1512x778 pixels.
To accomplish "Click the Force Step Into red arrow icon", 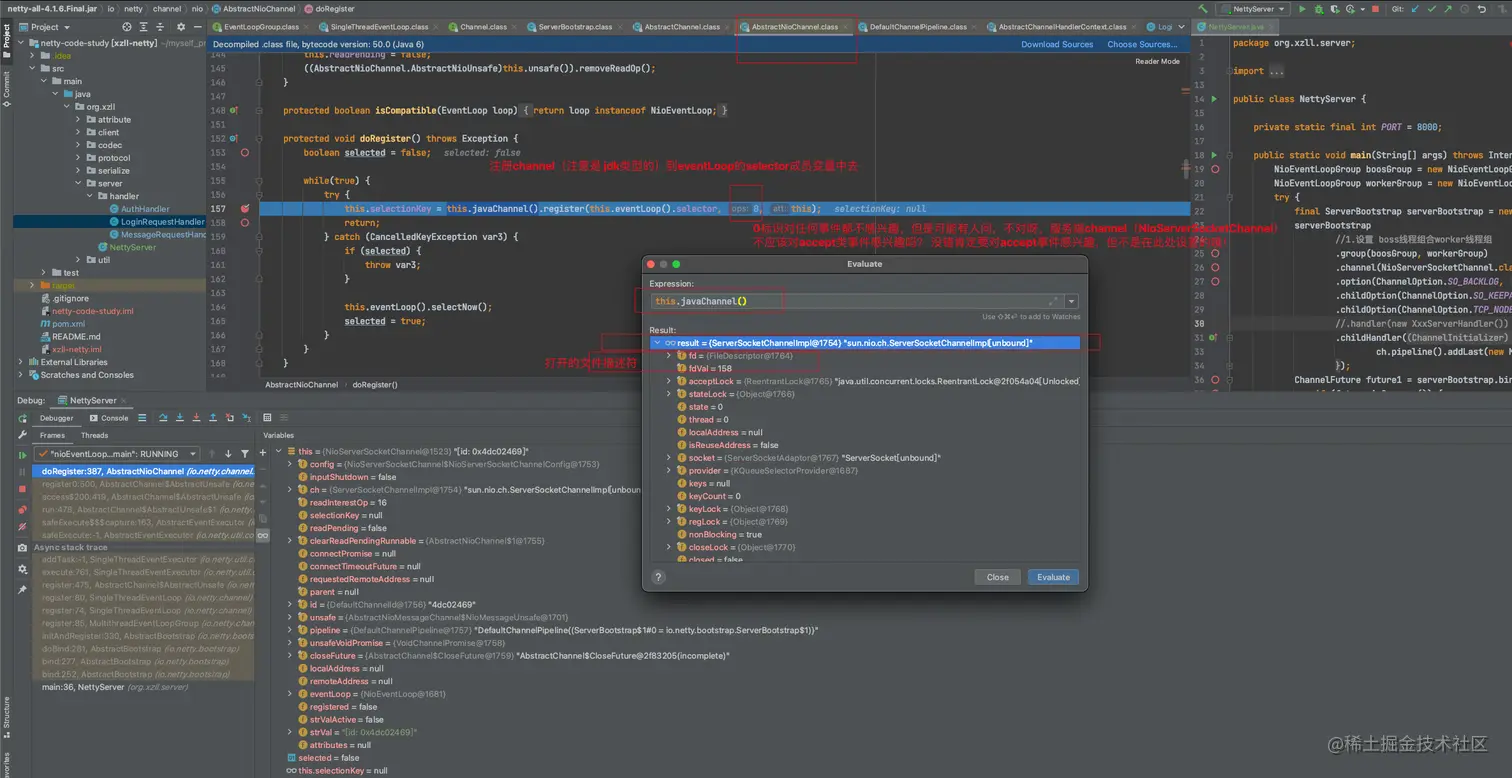I will pyautogui.click(x=196, y=417).
